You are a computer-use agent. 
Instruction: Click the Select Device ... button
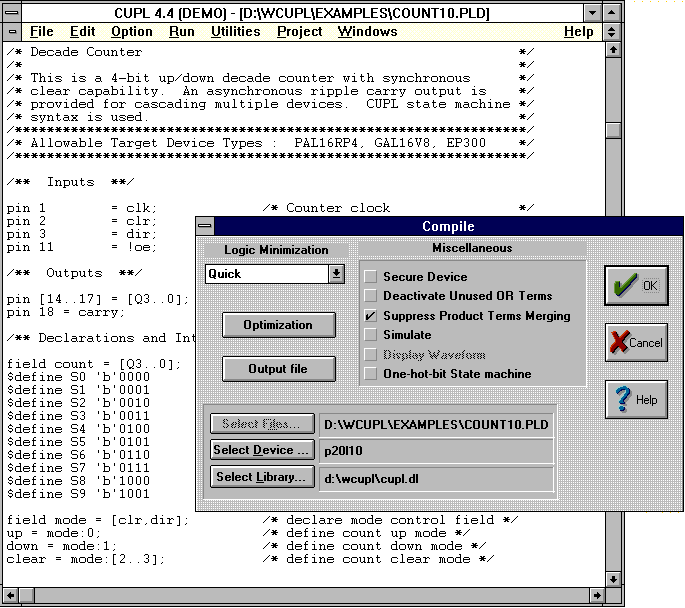(x=262, y=450)
